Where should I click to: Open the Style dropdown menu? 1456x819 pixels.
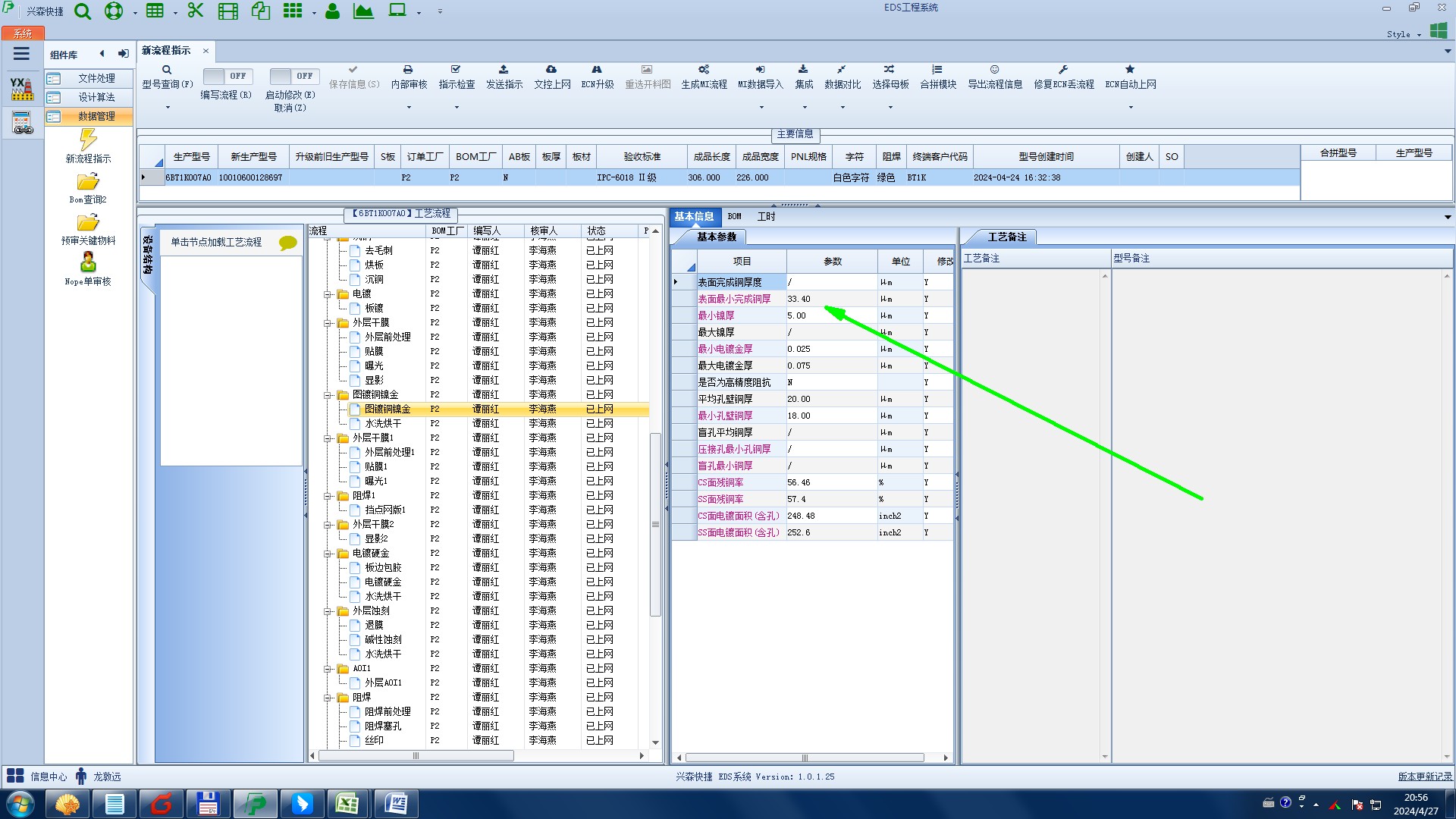[1403, 34]
